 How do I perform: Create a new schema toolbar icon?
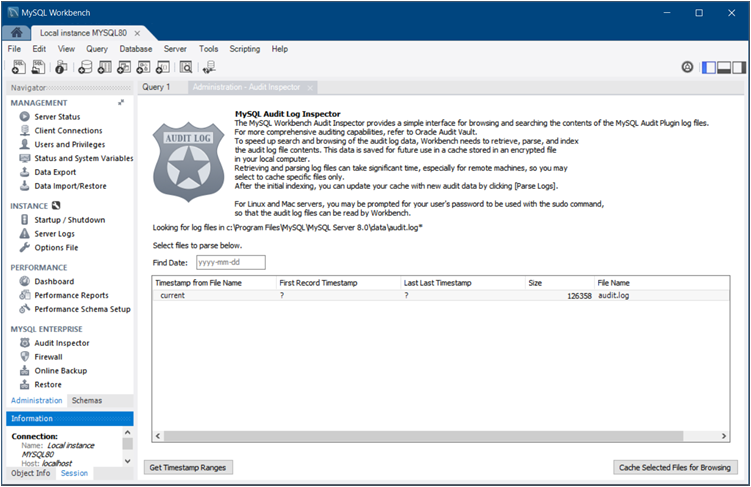85,67
